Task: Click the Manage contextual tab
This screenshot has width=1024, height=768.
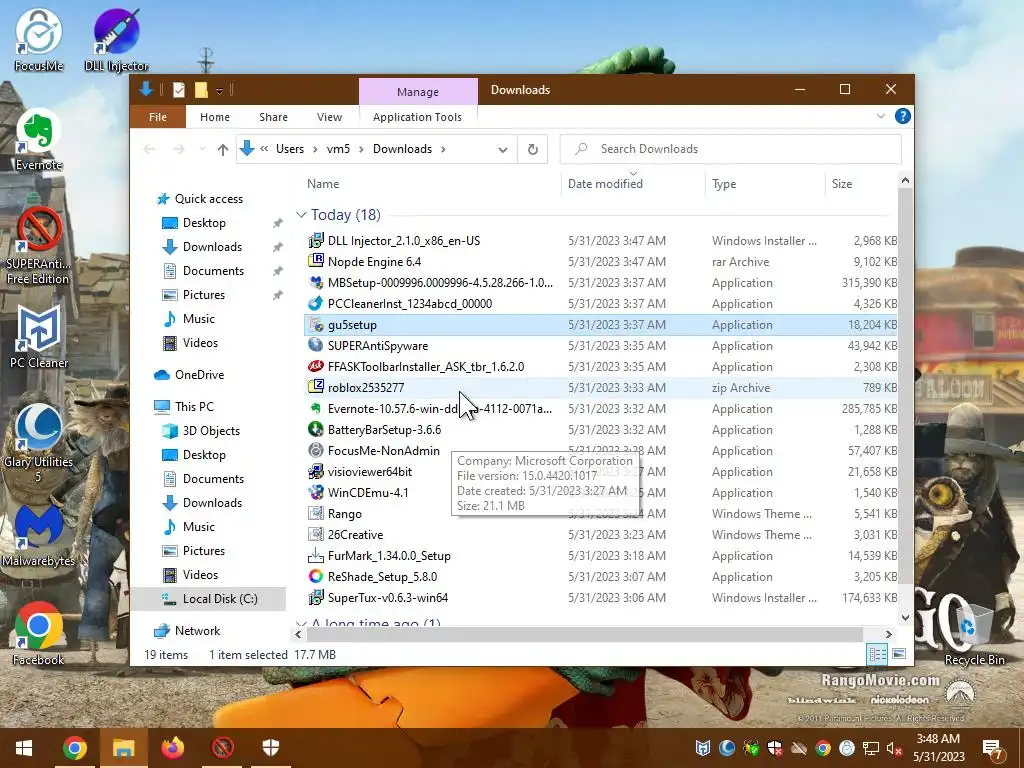Action: click(418, 92)
